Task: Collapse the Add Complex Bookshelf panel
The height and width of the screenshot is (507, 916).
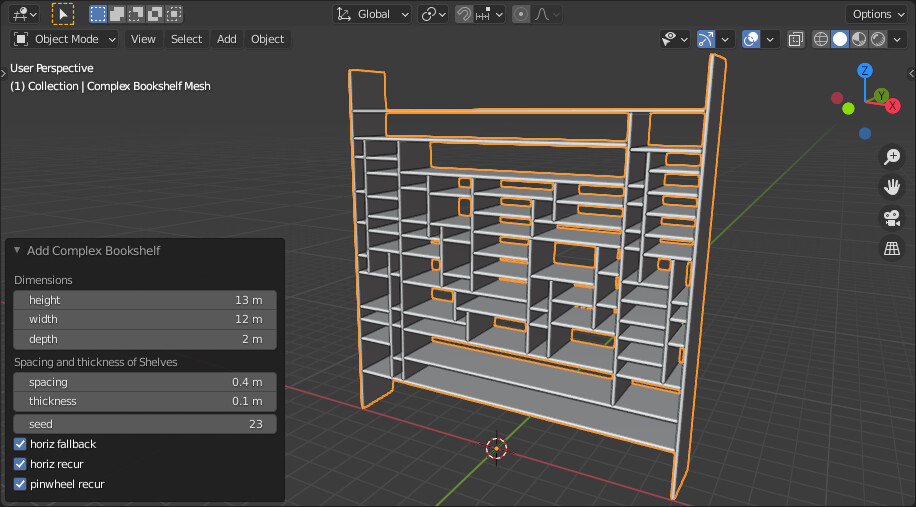Action: point(17,251)
